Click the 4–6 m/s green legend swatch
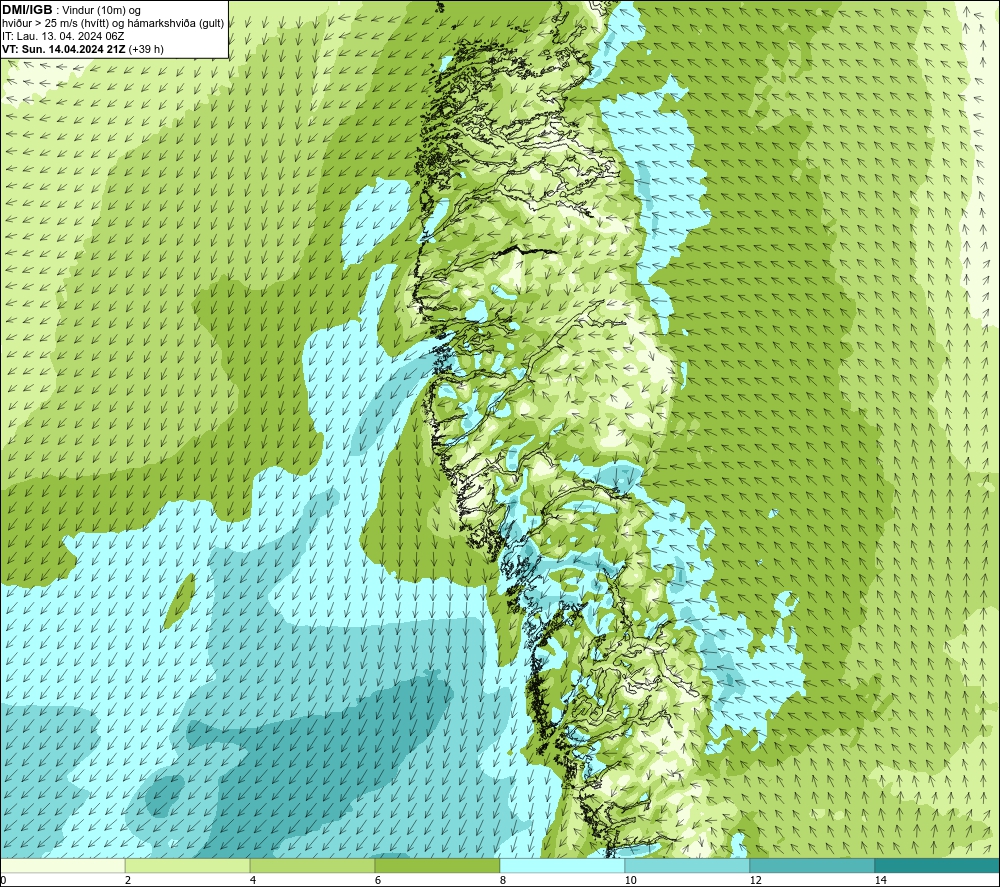The image size is (1000, 887). click(x=312, y=865)
